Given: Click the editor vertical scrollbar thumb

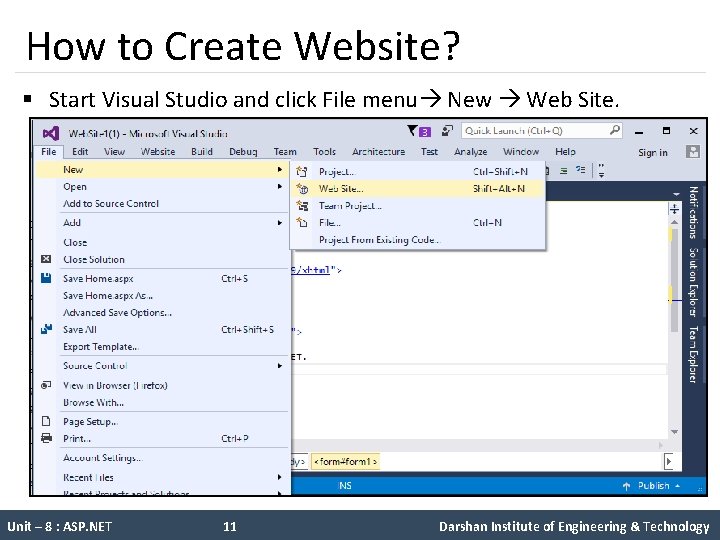Looking at the screenshot, I should pyautogui.click(x=674, y=279).
